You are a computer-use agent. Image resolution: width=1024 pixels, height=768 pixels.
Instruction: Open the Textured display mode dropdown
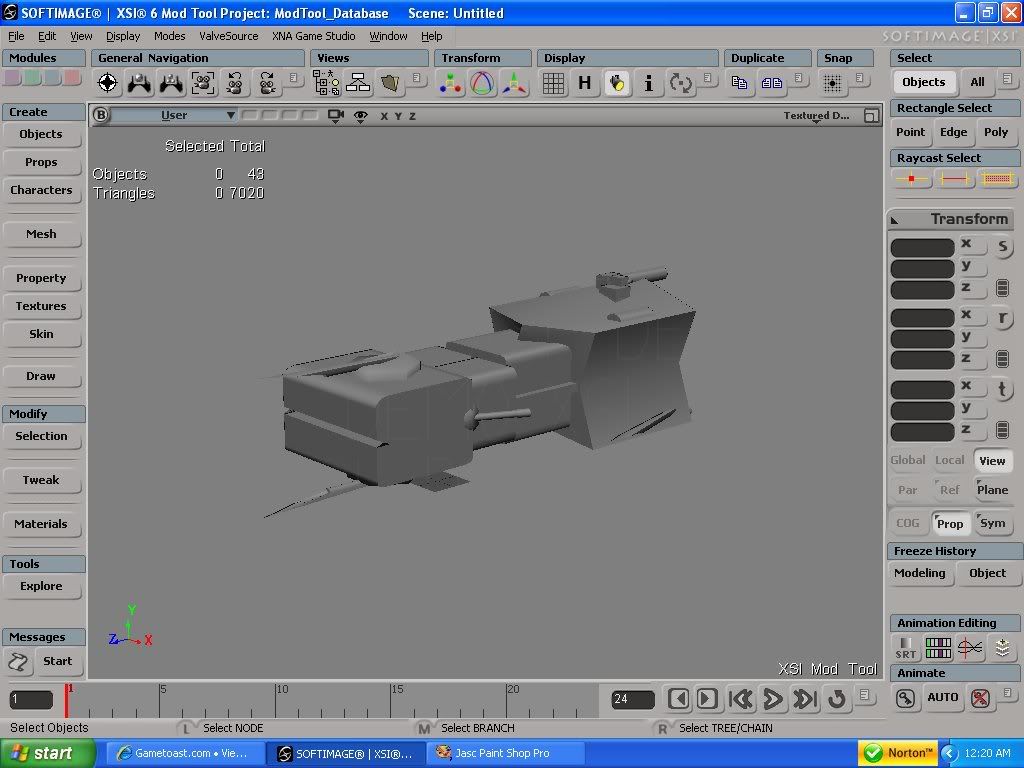point(816,116)
